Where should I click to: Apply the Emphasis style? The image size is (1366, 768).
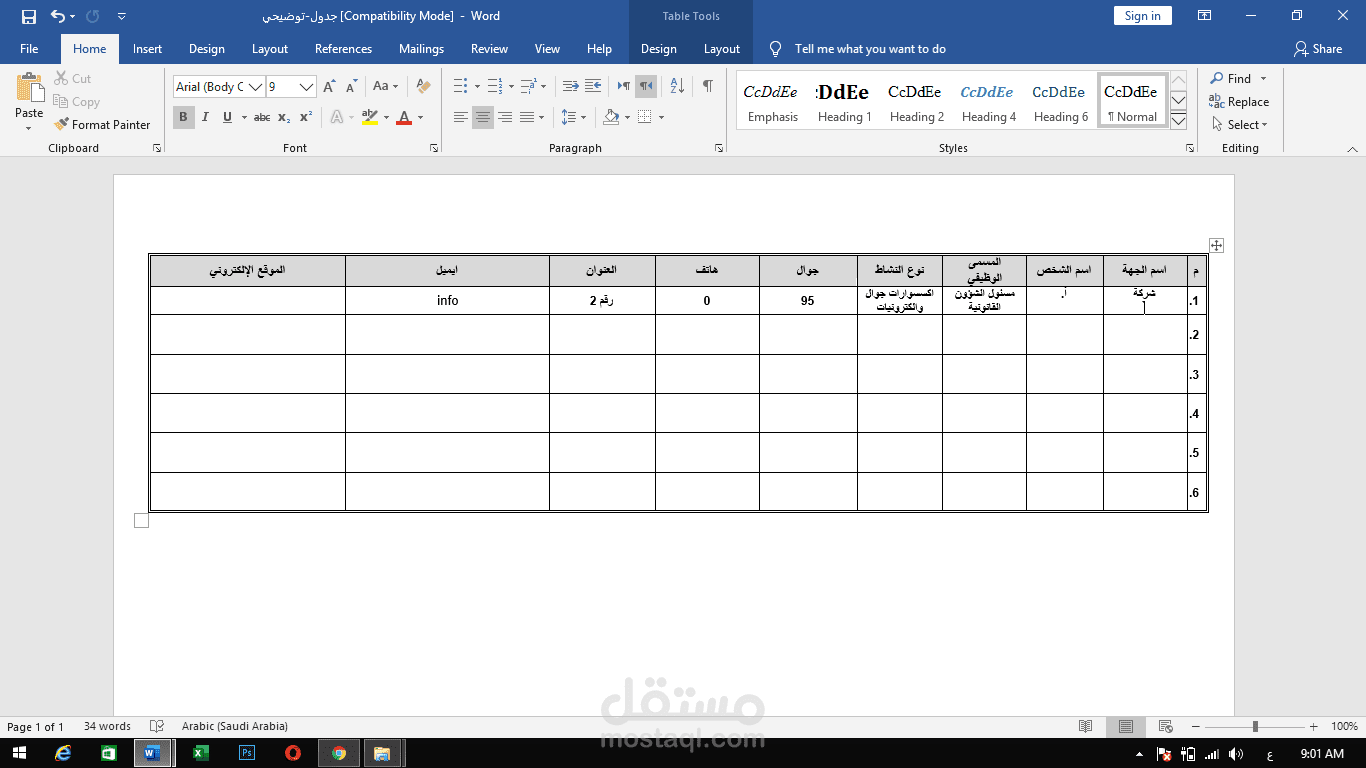click(x=773, y=102)
